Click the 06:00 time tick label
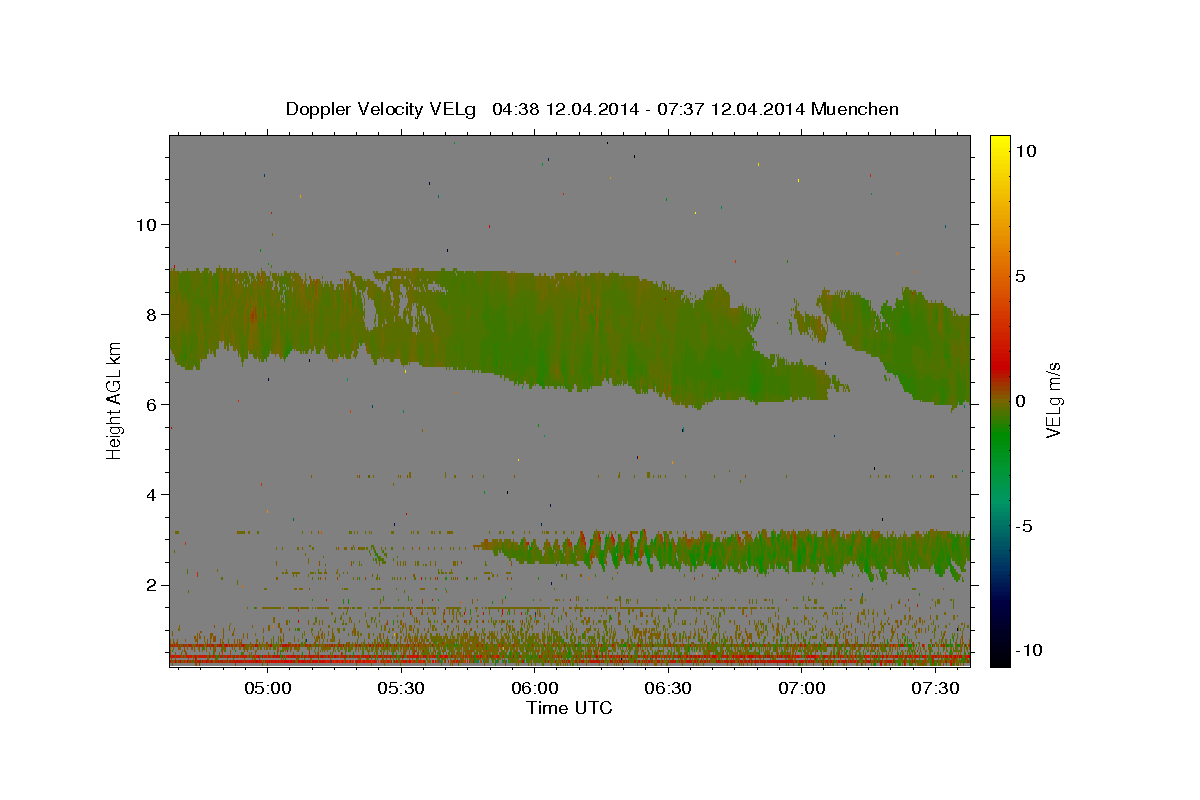Viewport: 1200px width, 800px height. 535,689
